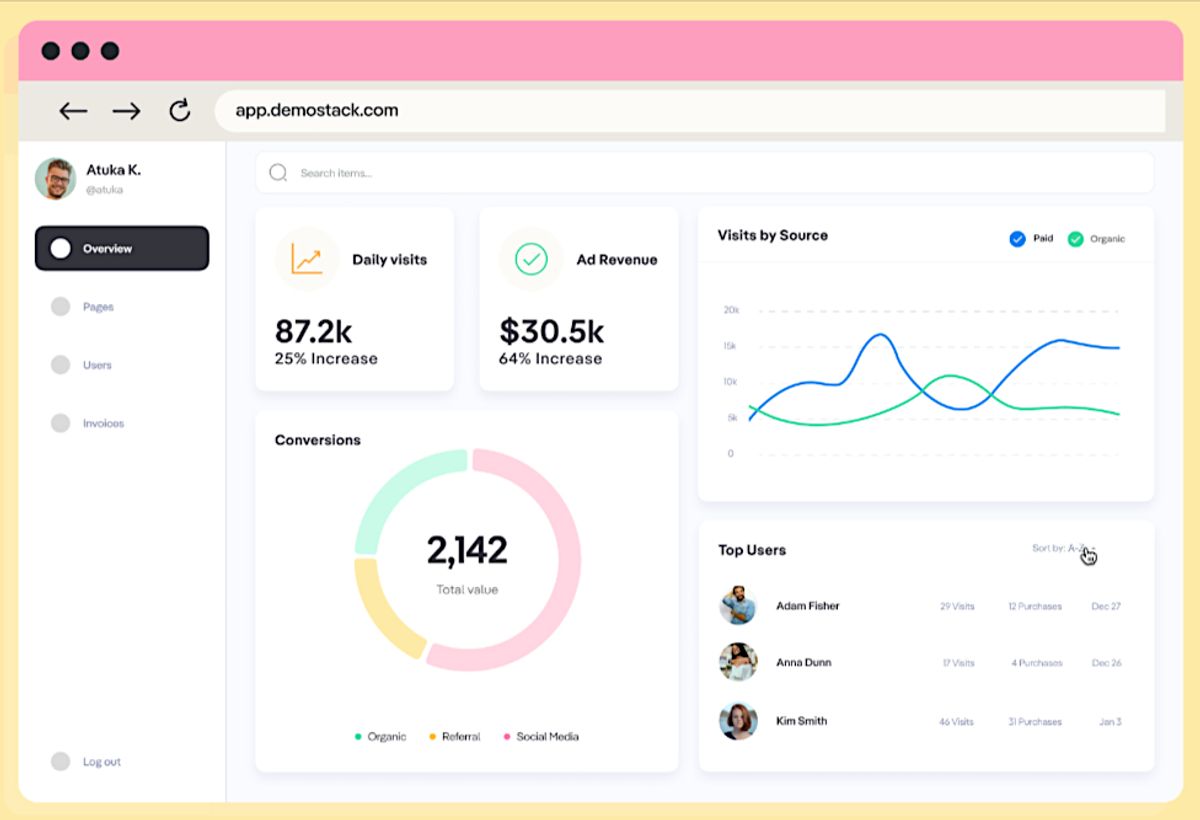
Task: Click the 64% Increase text
Action: coord(551,359)
